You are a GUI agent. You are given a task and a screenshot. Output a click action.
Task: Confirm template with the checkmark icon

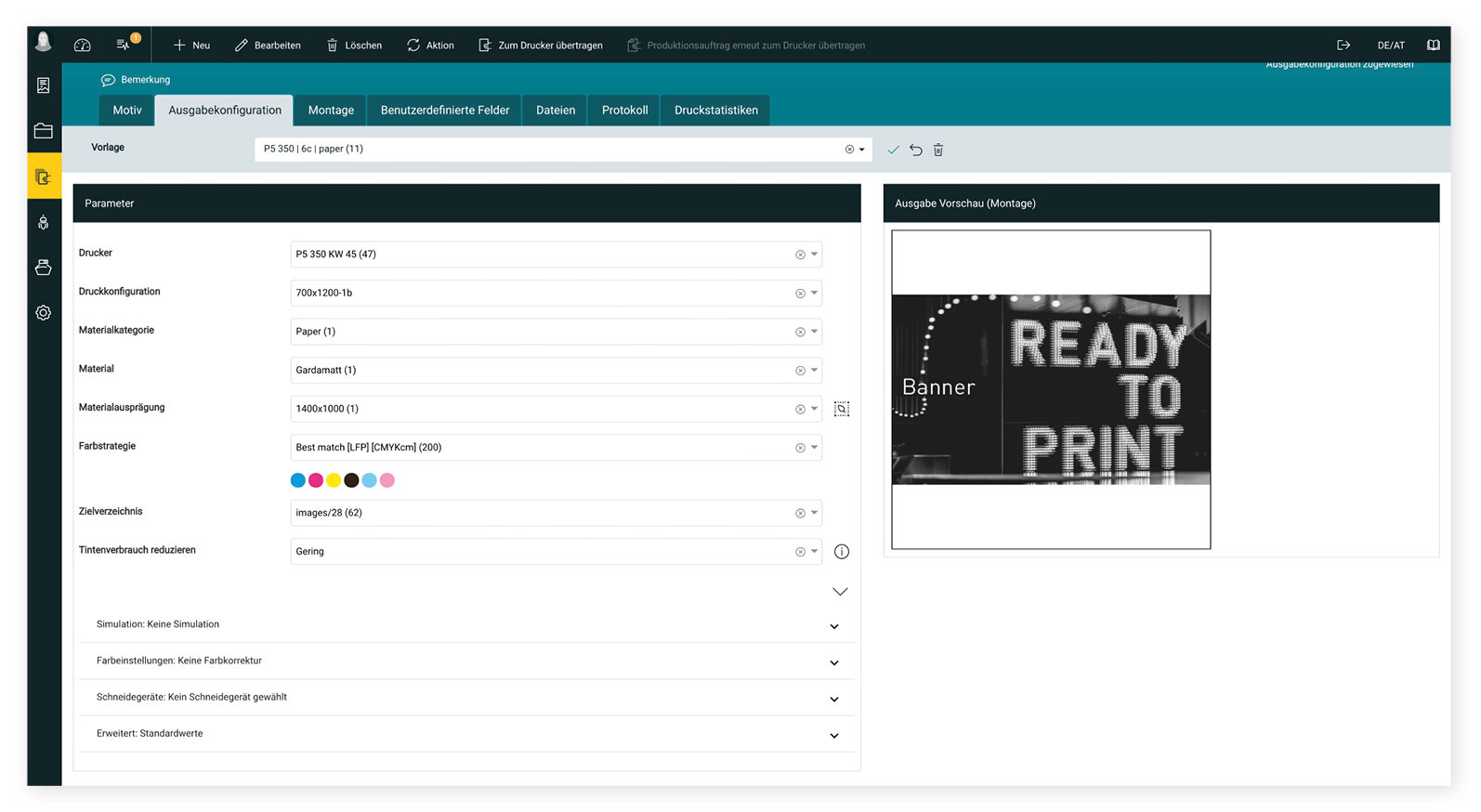pyautogui.click(x=893, y=150)
